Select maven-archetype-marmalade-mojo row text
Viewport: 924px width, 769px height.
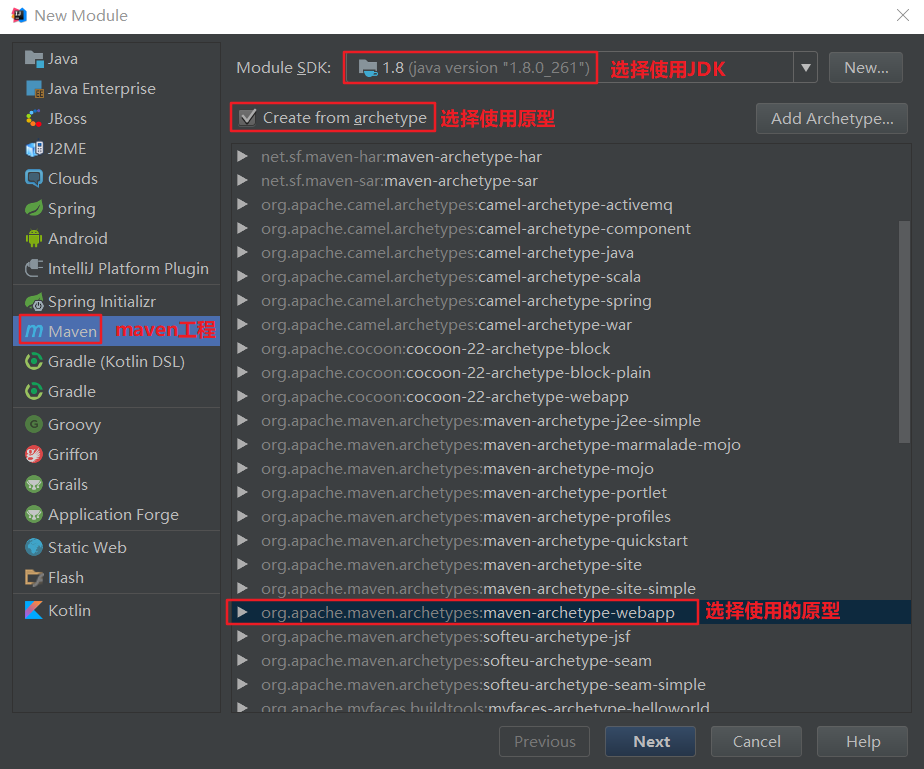point(501,444)
